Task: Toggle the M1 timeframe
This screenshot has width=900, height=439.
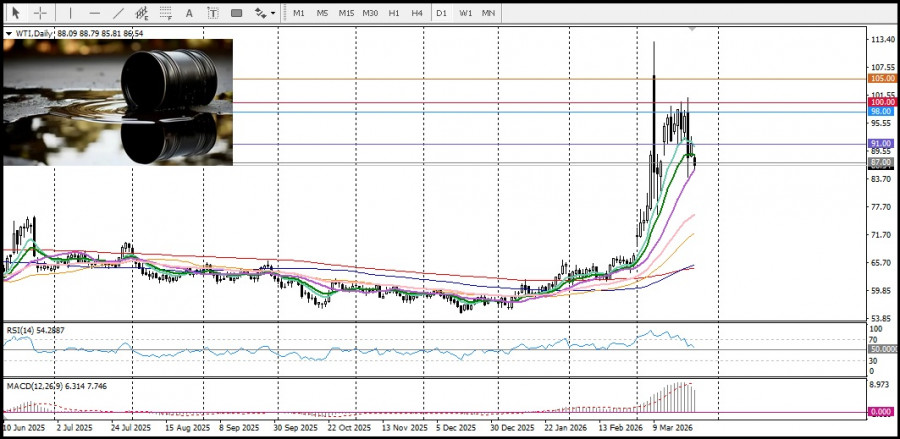Action: pyautogui.click(x=298, y=13)
